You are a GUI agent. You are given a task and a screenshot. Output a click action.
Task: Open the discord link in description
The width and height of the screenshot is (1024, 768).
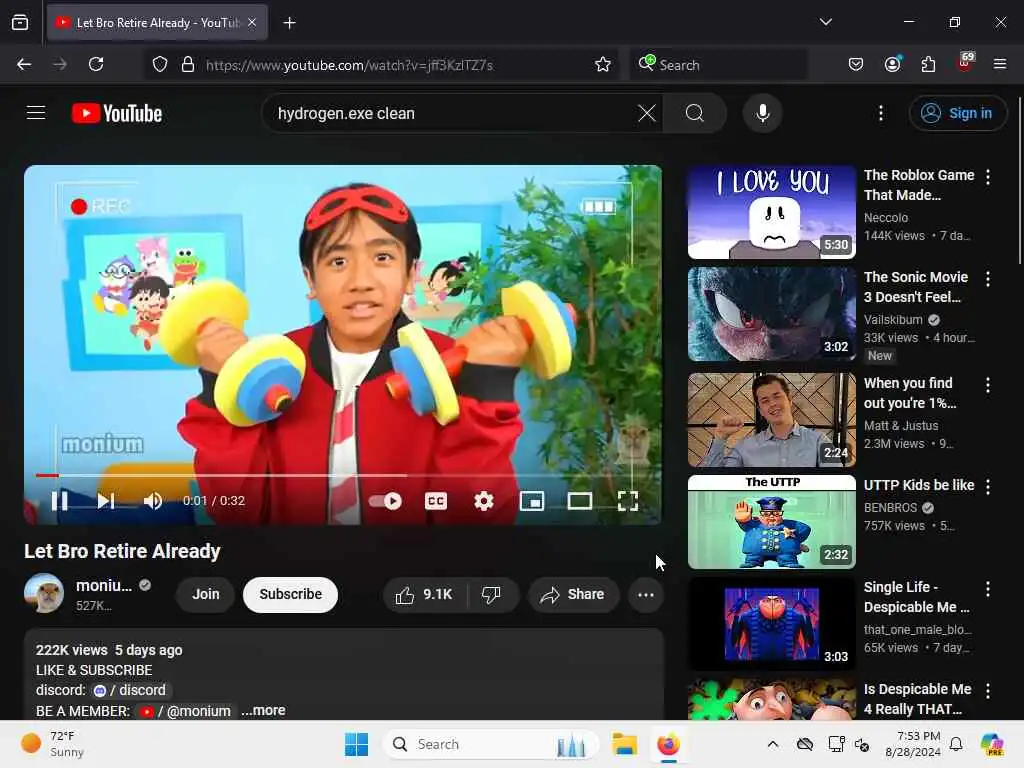pos(129,690)
